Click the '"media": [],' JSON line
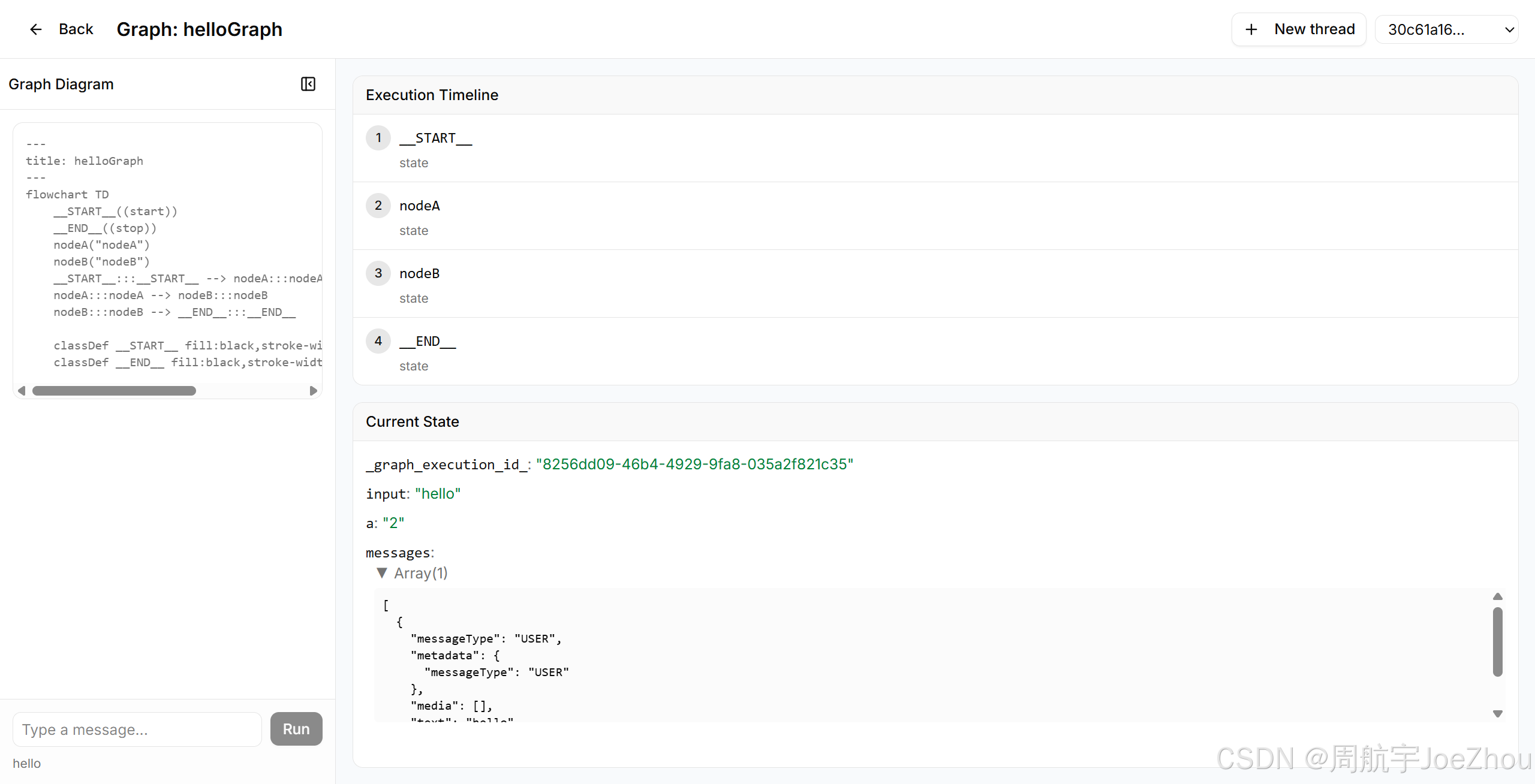 (452, 705)
